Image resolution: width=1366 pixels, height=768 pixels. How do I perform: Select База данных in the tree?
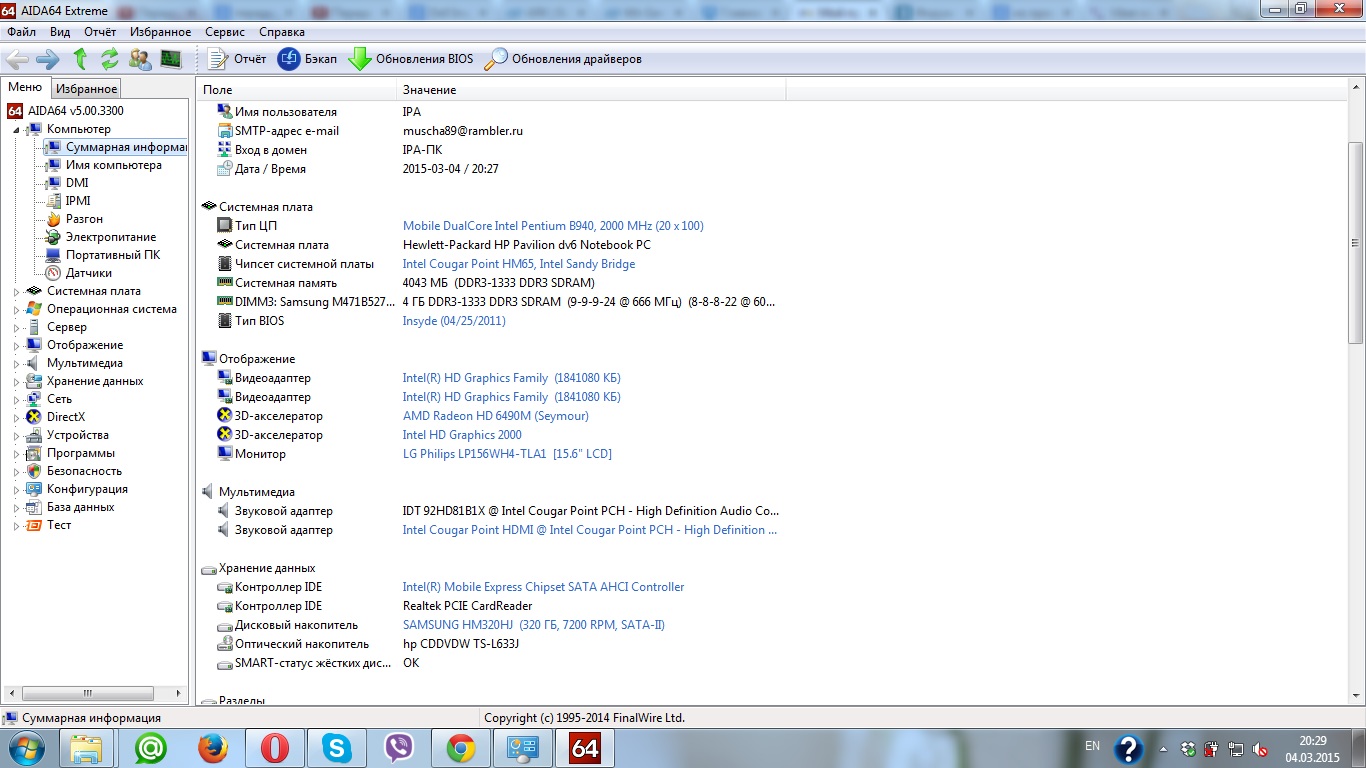(x=80, y=507)
